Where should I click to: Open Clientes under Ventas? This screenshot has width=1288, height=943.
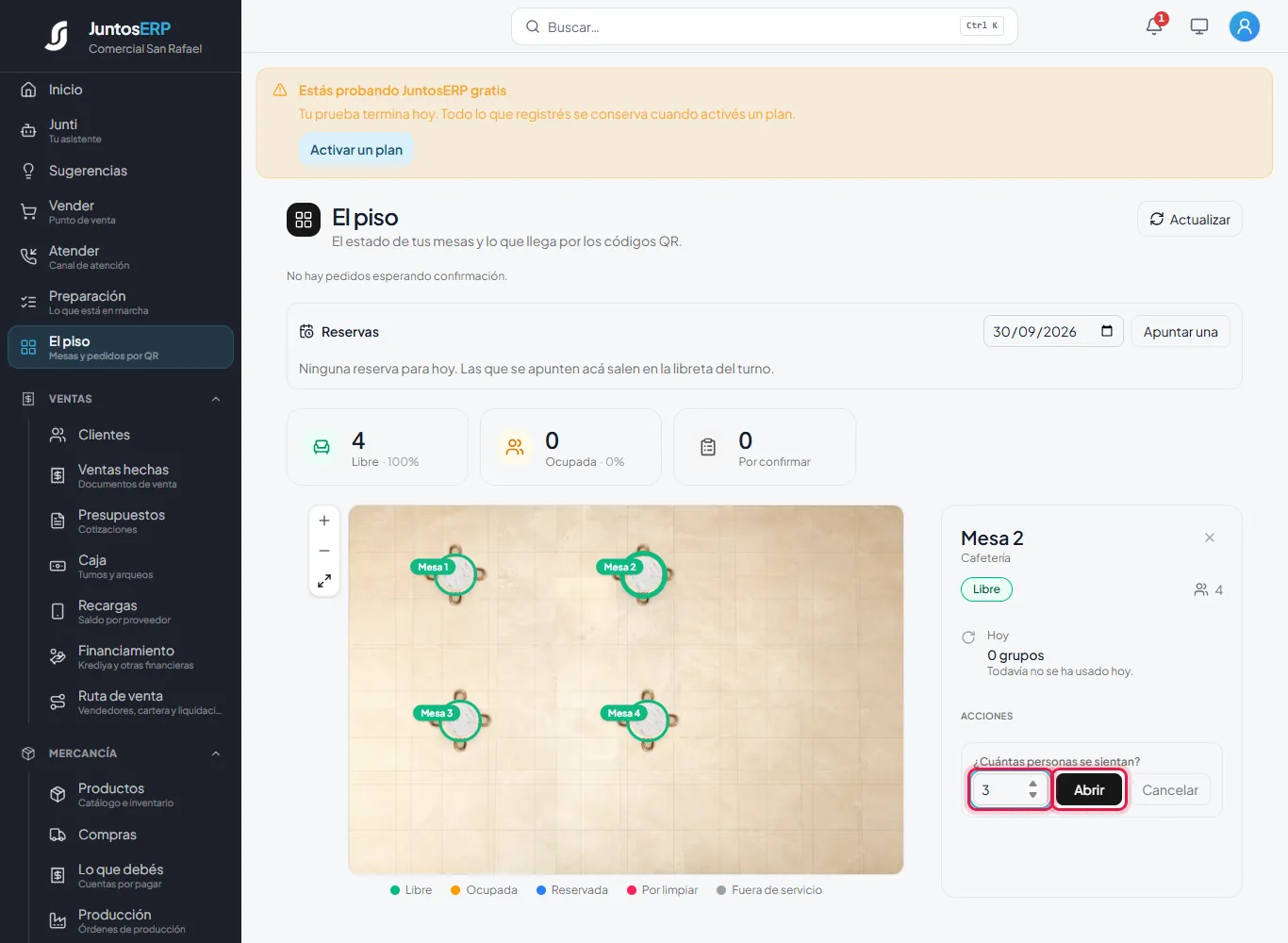(134, 435)
